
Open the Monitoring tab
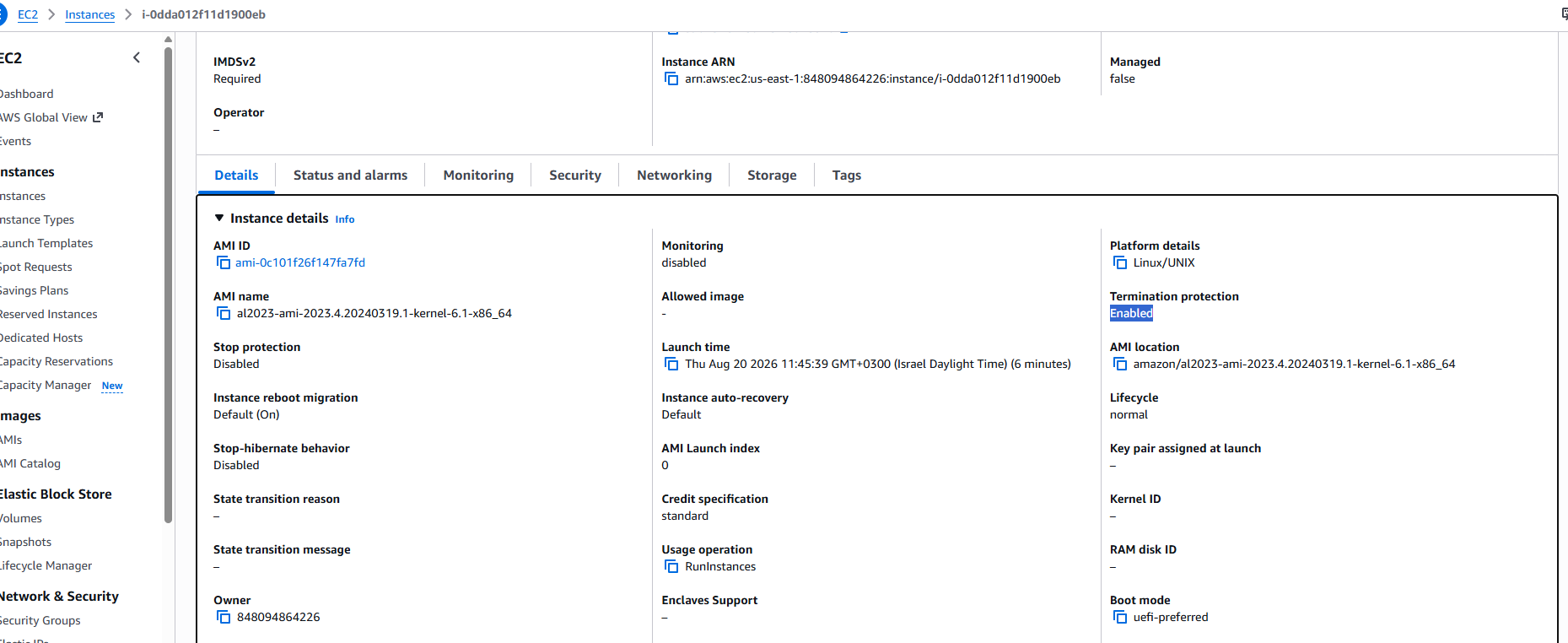478,175
